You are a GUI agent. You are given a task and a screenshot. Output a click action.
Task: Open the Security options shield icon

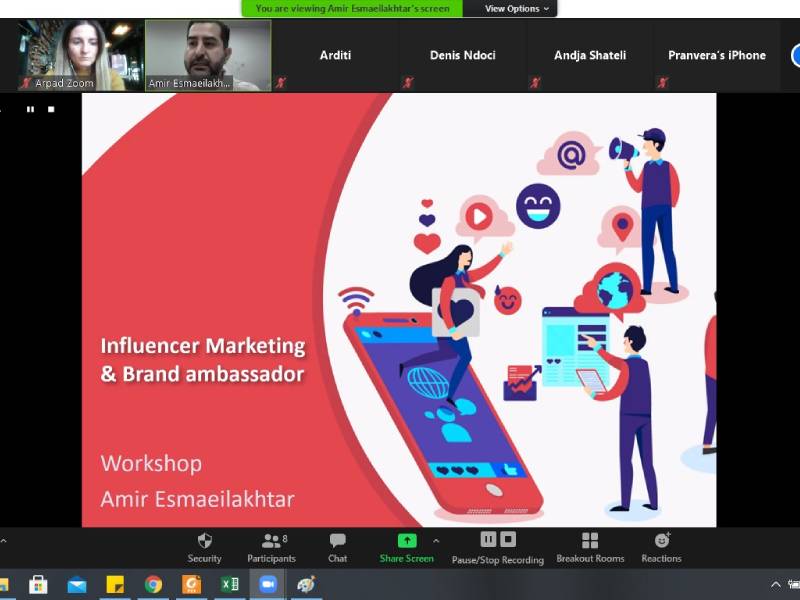coord(205,540)
